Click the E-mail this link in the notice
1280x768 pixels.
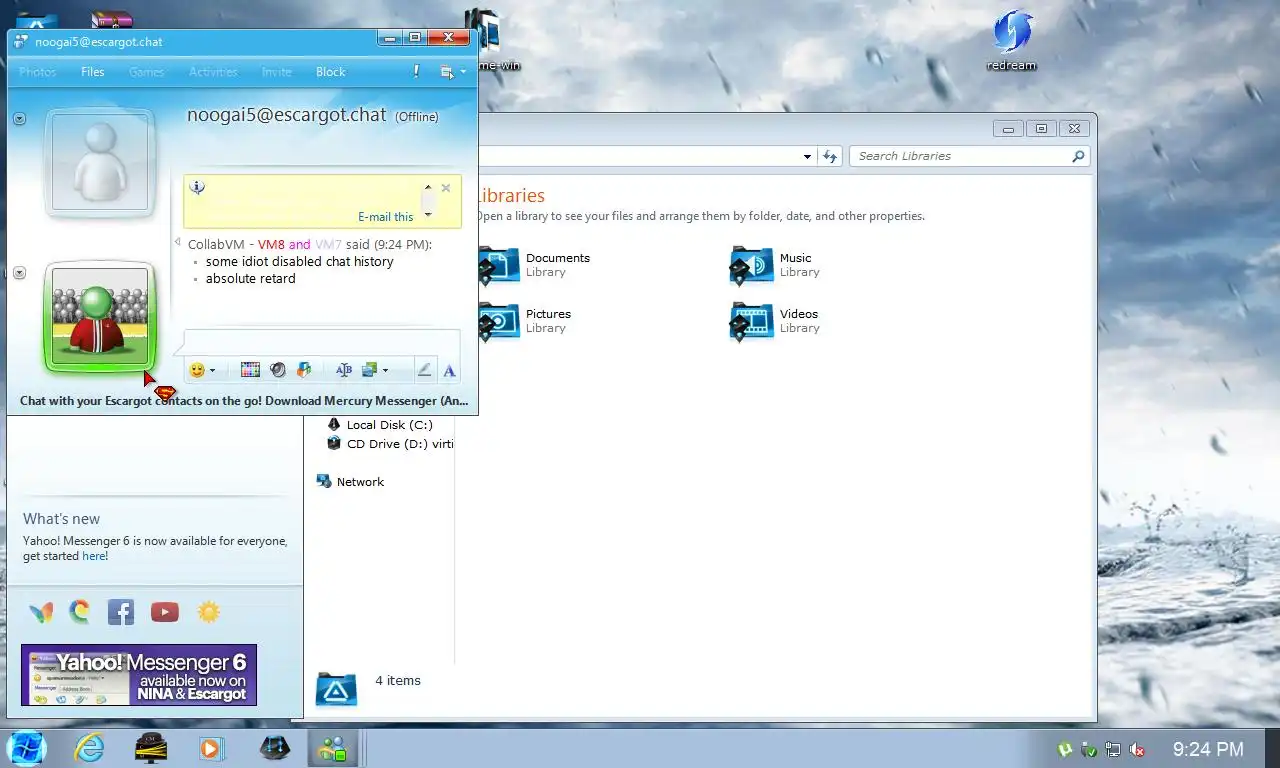(x=386, y=217)
